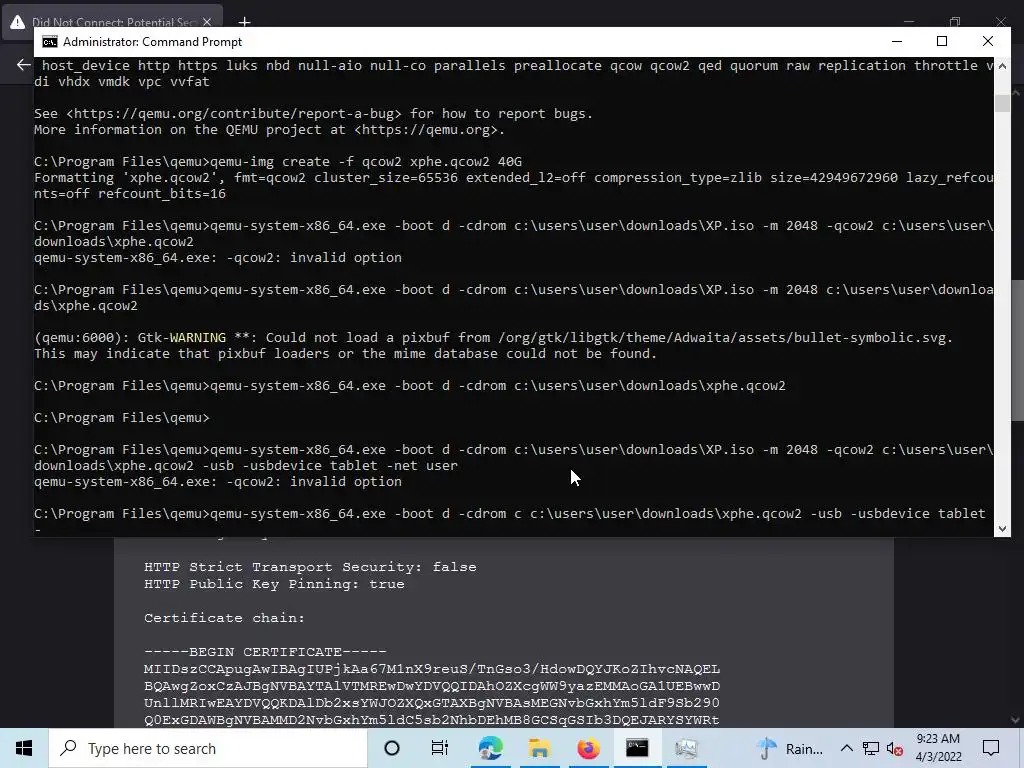This screenshot has height=768, width=1024.
Task: Open the picture-frame app on taskbar
Action: [x=686, y=748]
